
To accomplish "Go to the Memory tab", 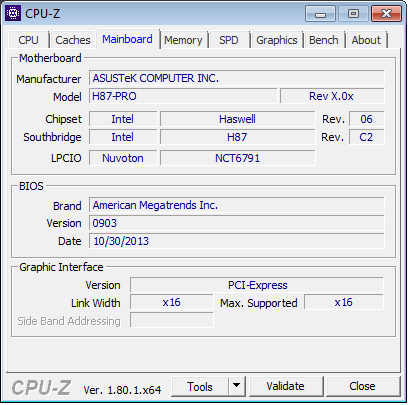I will (183, 40).
